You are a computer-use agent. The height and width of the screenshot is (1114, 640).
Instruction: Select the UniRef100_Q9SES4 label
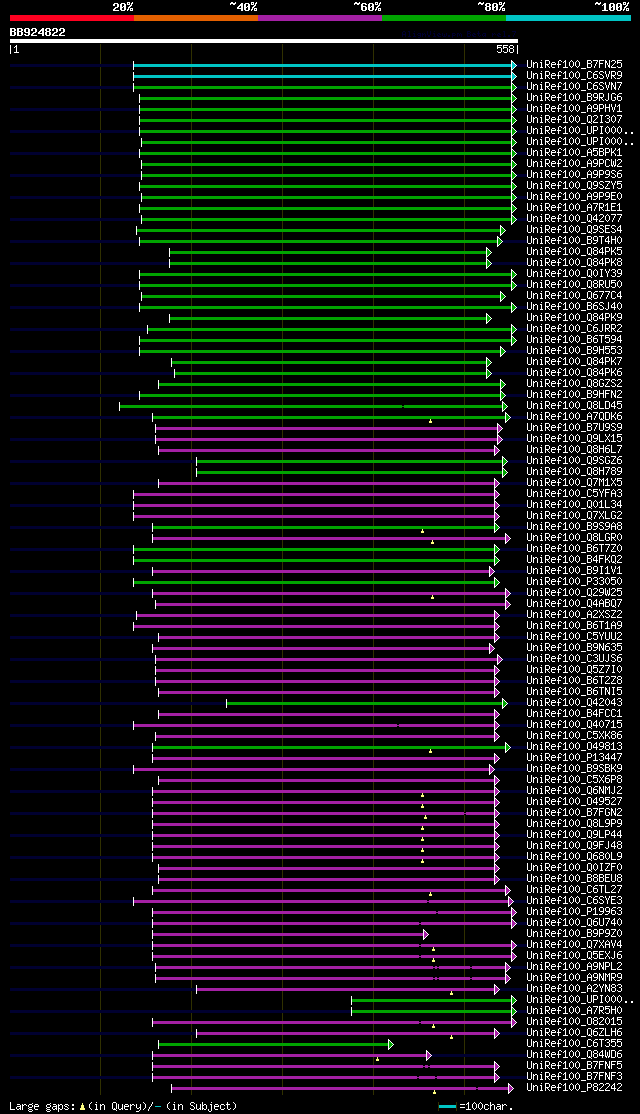[x=574, y=230]
